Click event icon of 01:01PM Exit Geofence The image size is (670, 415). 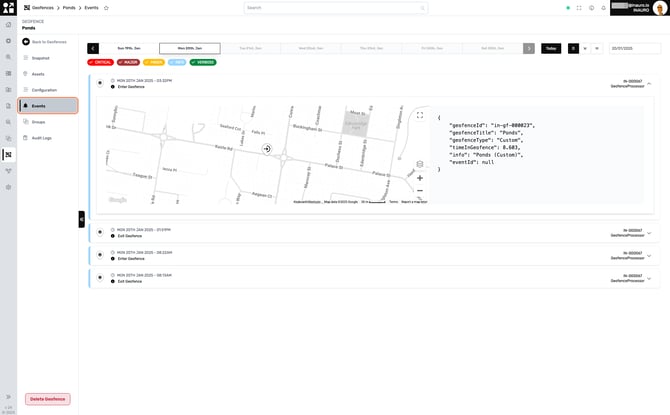(x=100, y=232)
